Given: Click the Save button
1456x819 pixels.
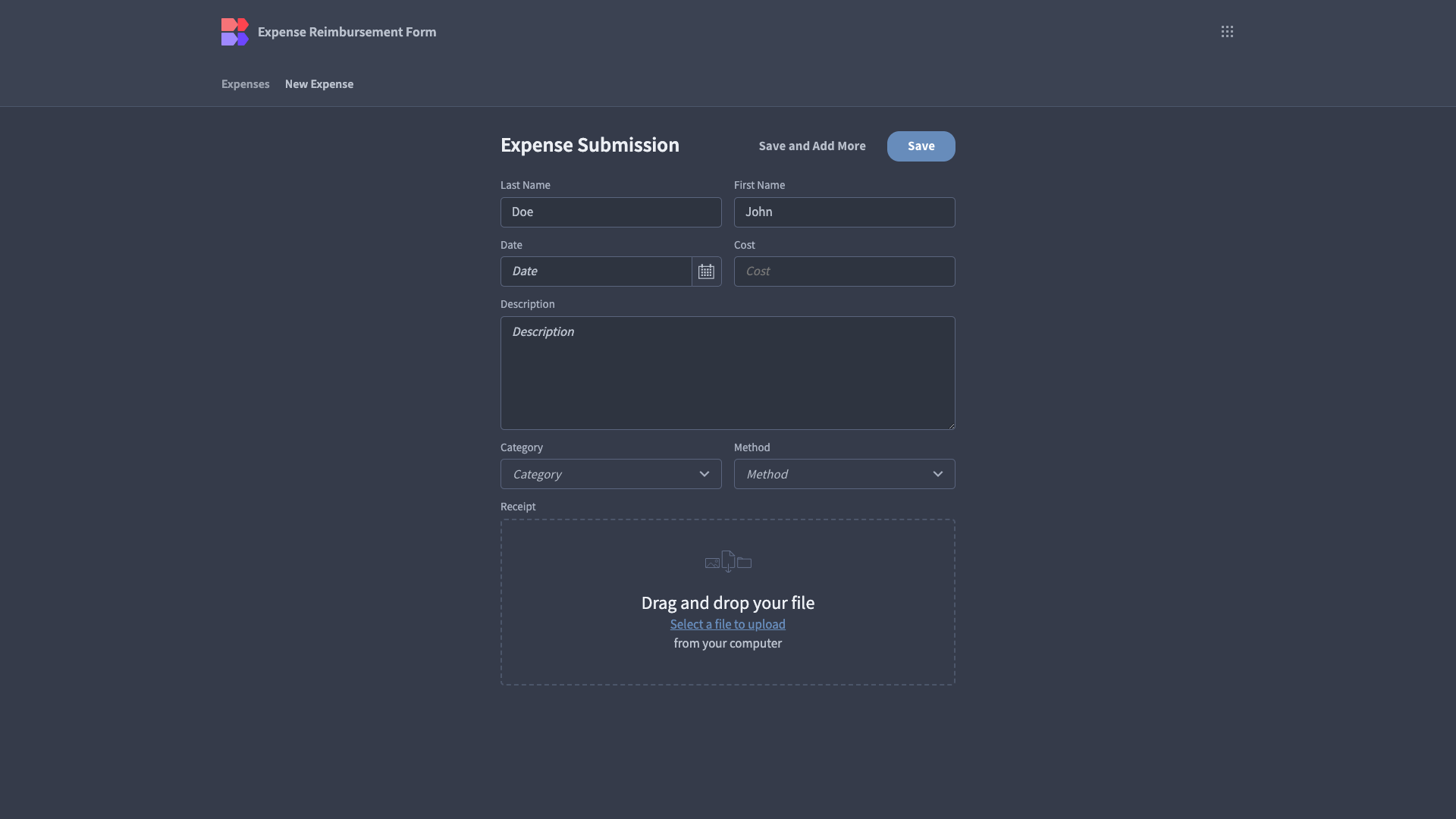Looking at the screenshot, I should pyautogui.click(x=921, y=146).
